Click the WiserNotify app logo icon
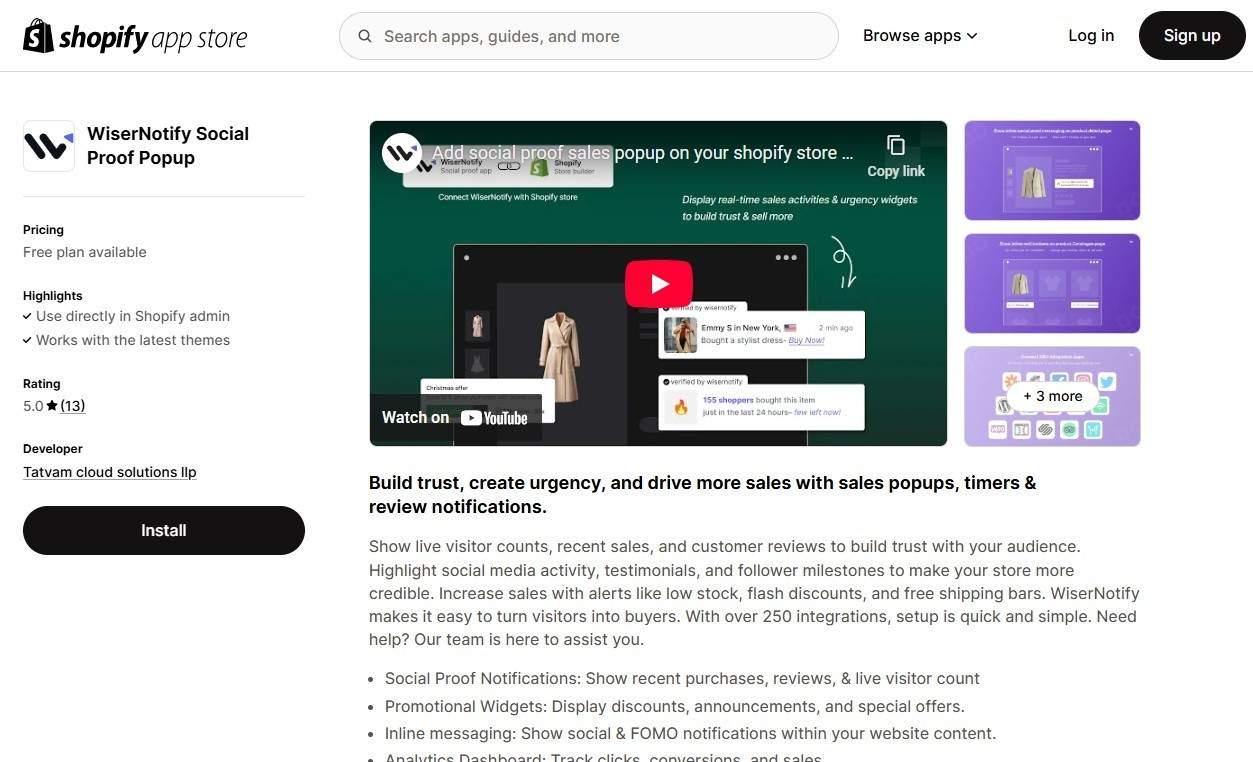This screenshot has width=1253, height=762. pos(49,146)
